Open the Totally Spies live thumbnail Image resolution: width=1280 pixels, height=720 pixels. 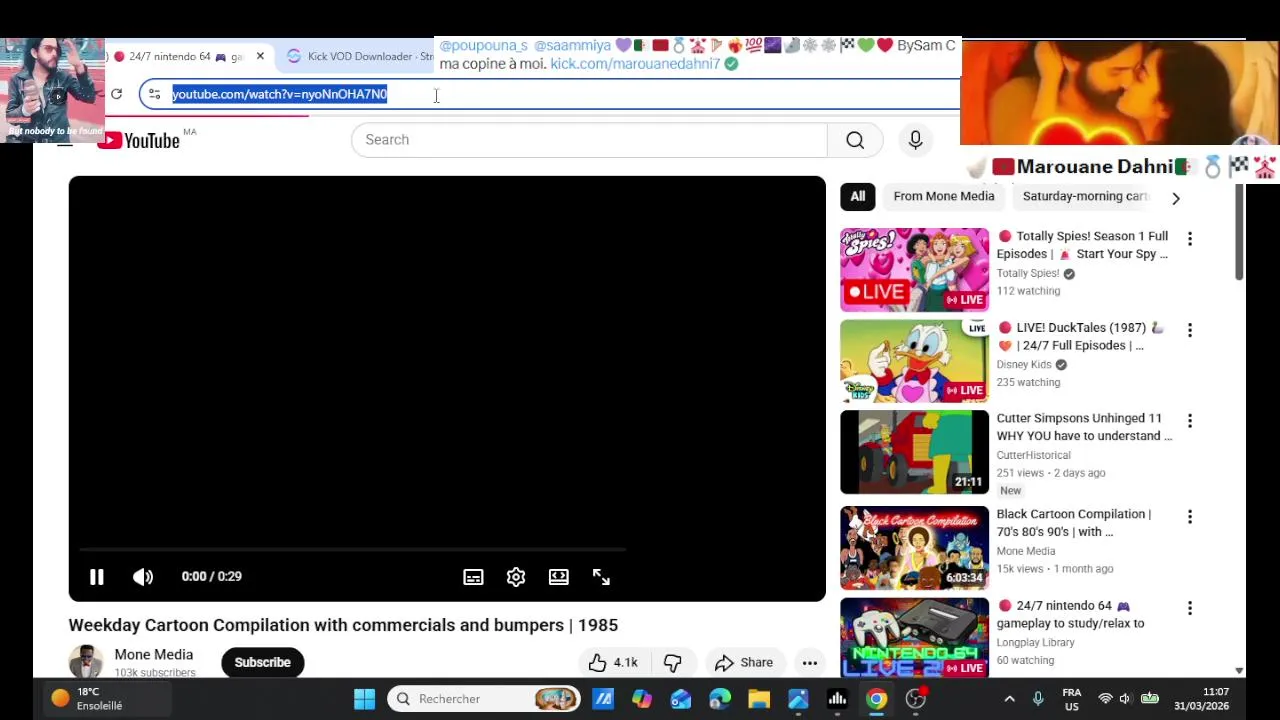pos(914,270)
